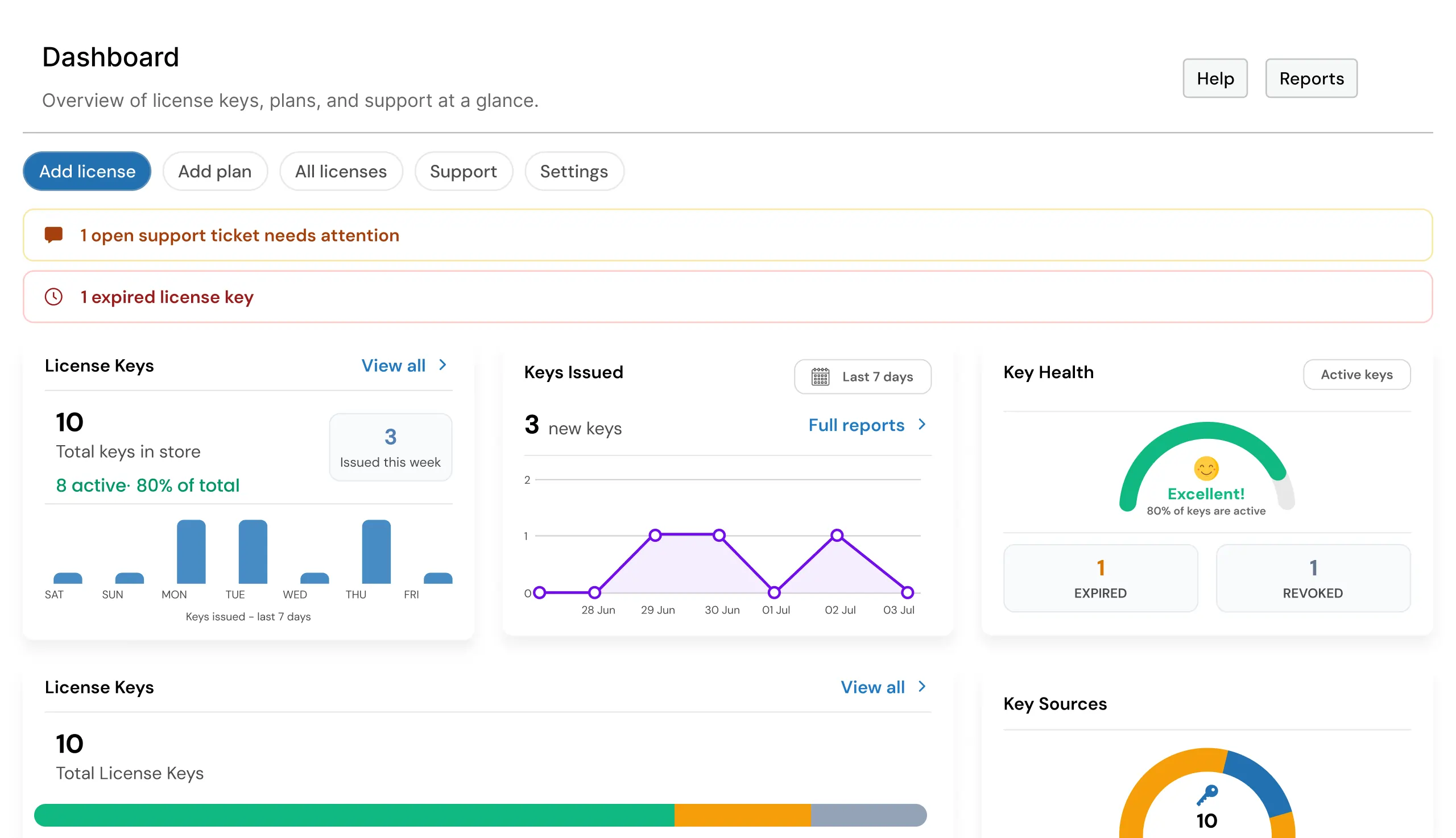Click the '3 new keys' summary
The height and width of the screenshot is (838, 1456).
click(x=573, y=425)
